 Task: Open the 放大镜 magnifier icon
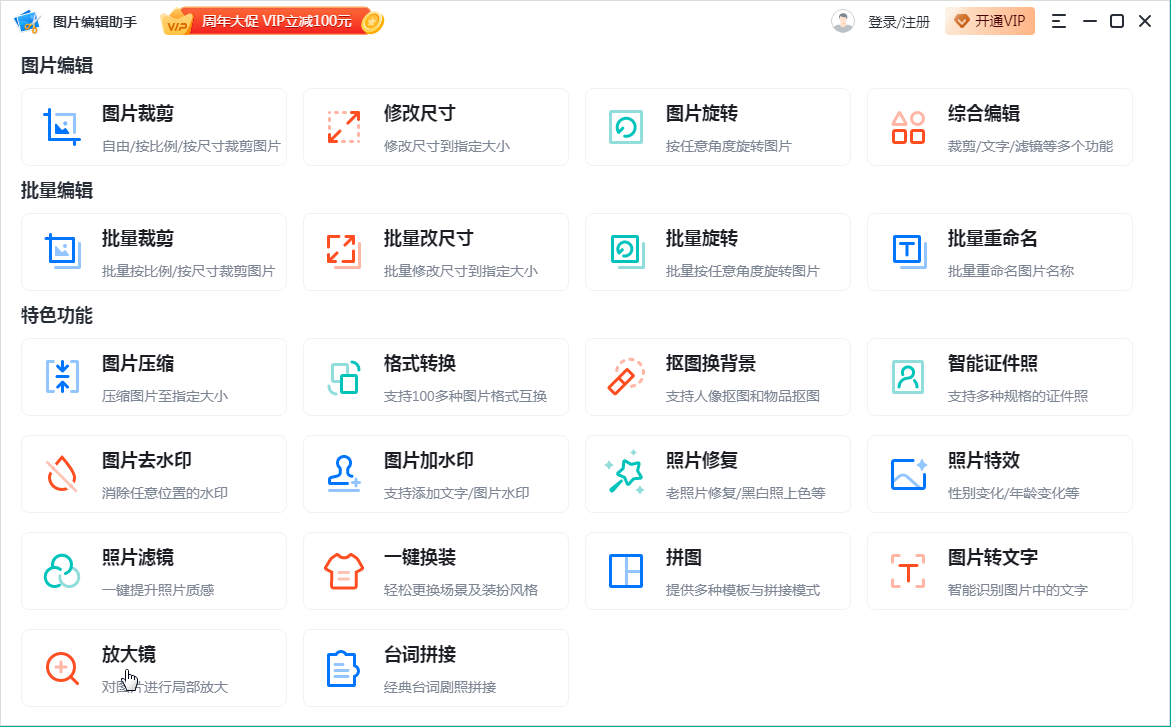tap(62, 668)
